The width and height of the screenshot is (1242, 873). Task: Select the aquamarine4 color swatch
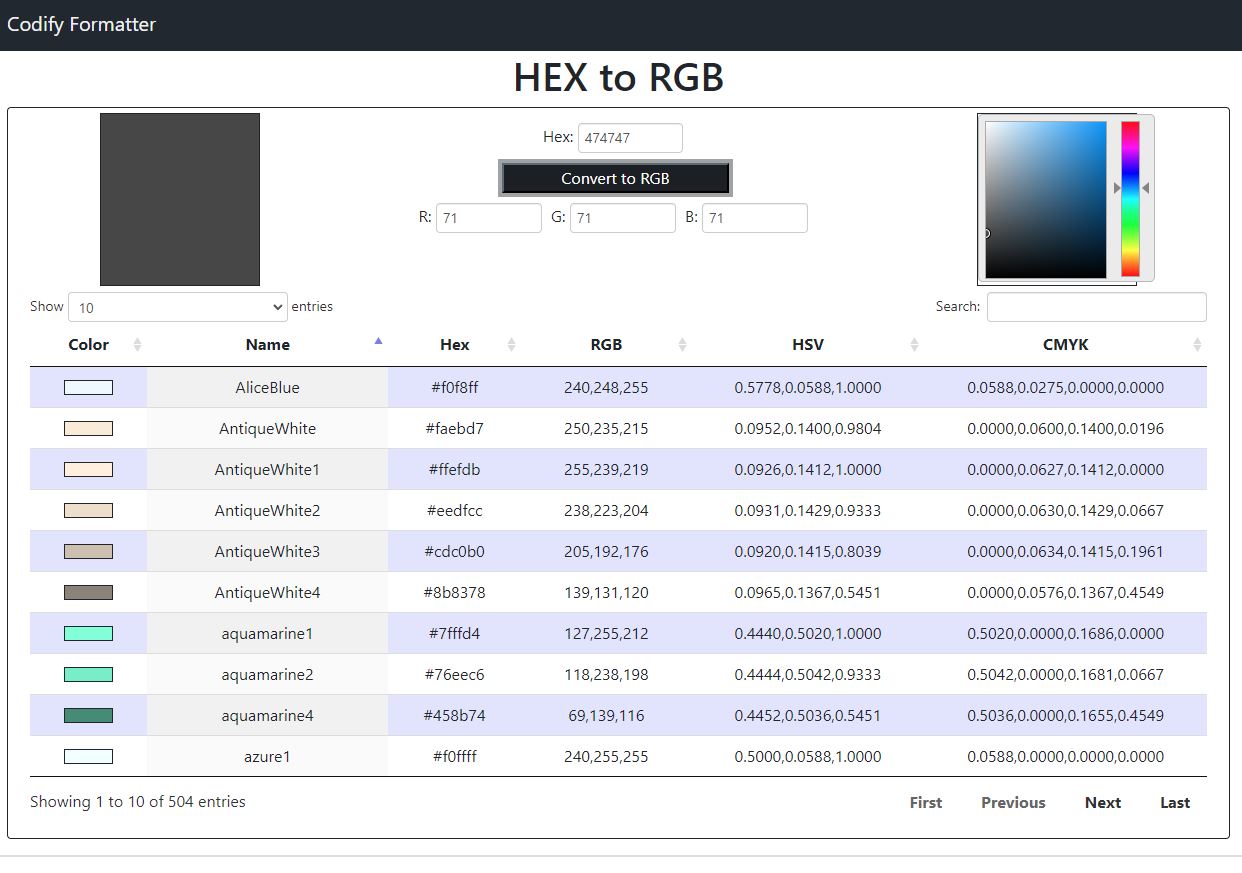88,716
